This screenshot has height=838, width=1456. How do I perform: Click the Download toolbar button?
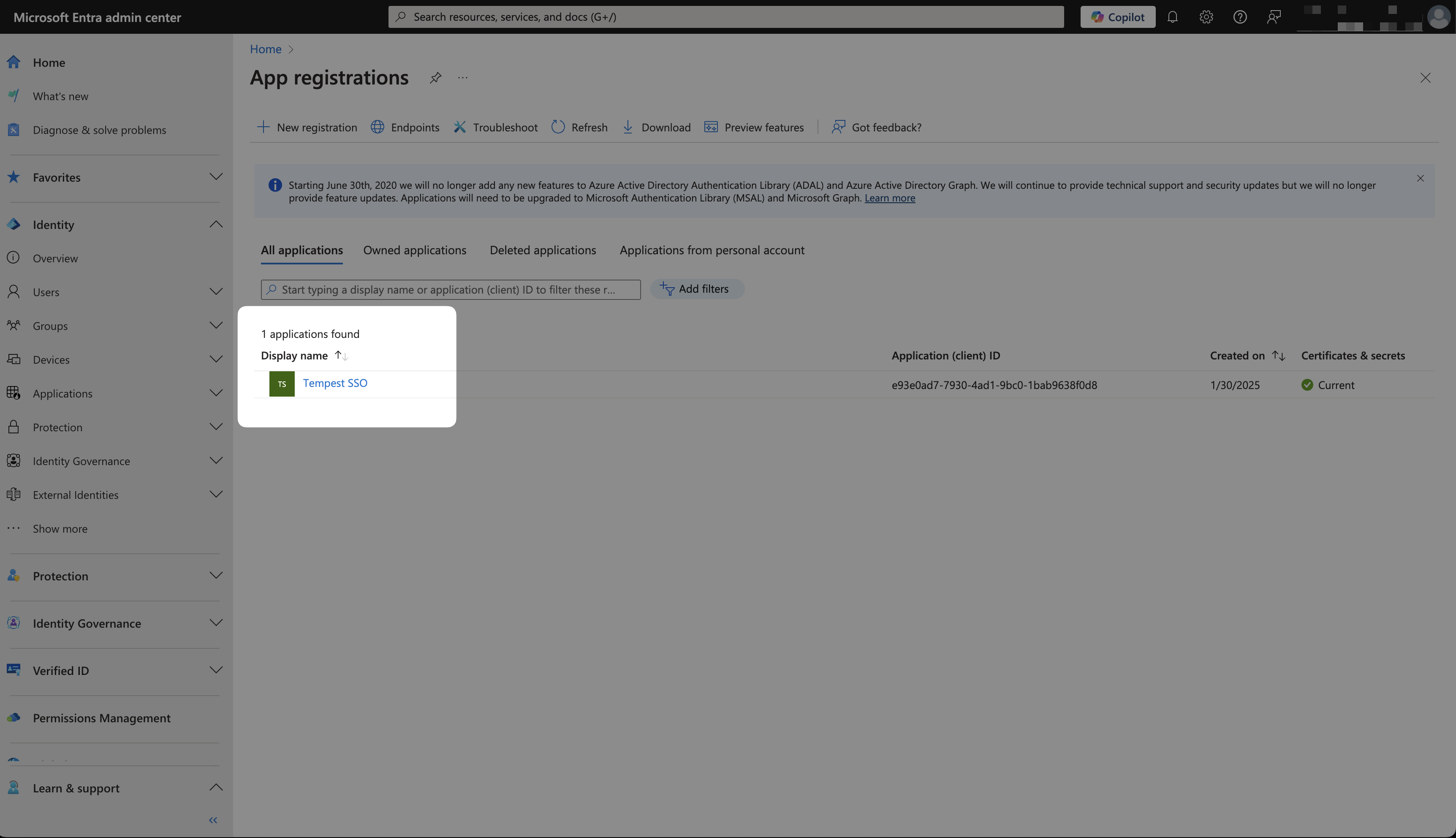[656, 127]
